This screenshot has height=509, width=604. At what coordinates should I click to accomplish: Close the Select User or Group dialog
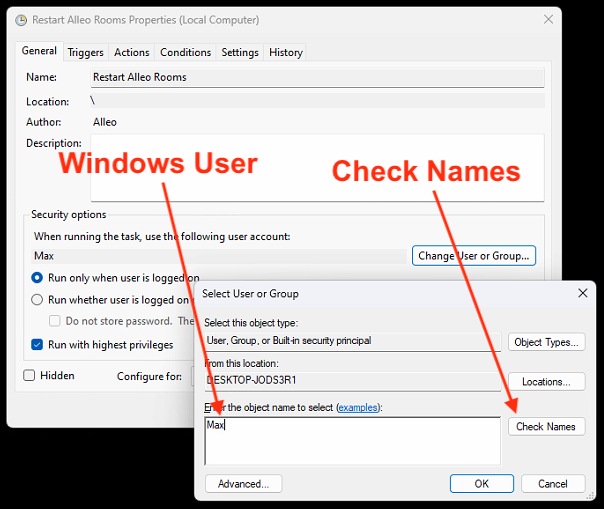click(x=582, y=293)
